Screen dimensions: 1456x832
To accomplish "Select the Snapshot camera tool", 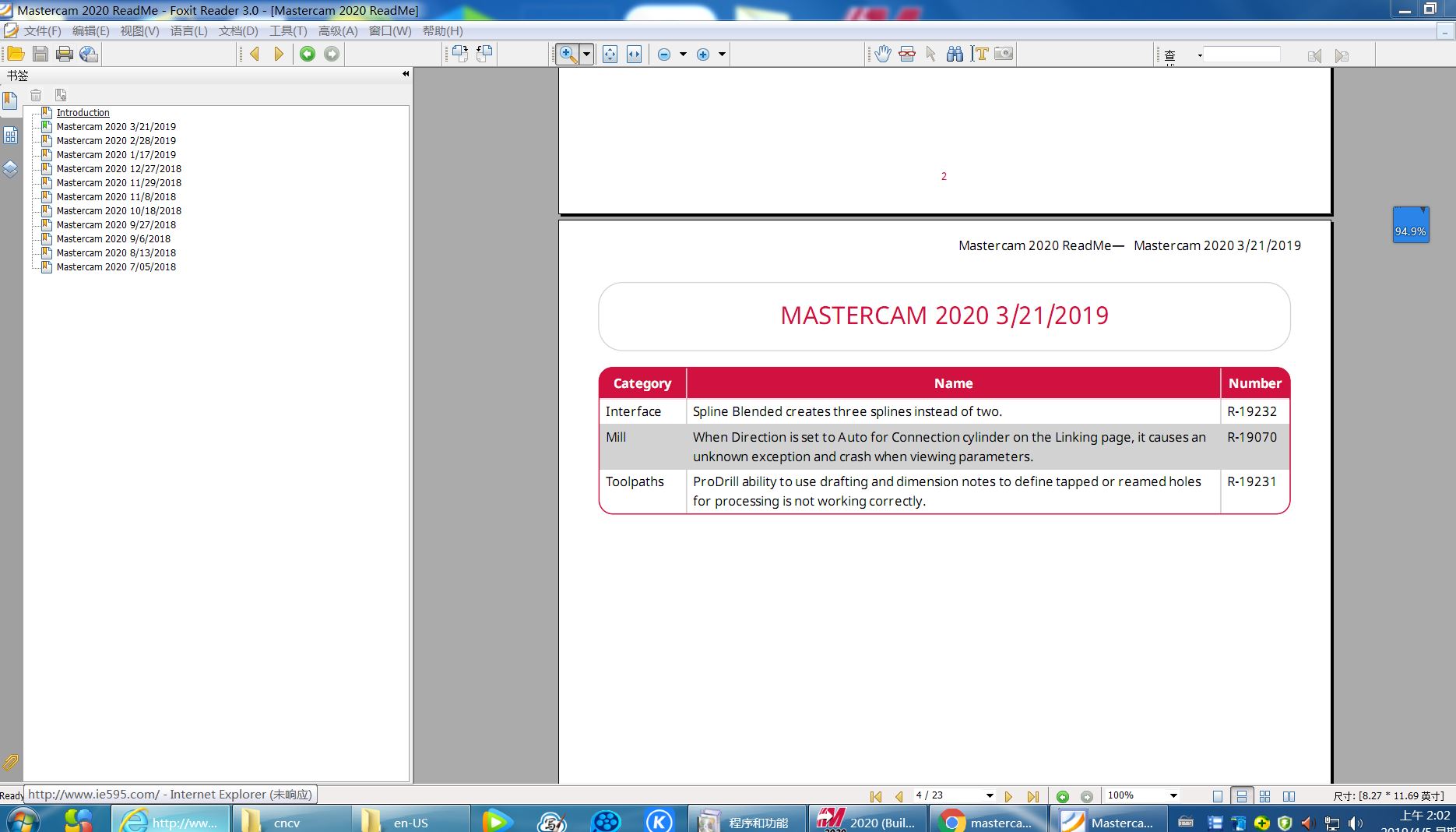I will point(1004,54).
